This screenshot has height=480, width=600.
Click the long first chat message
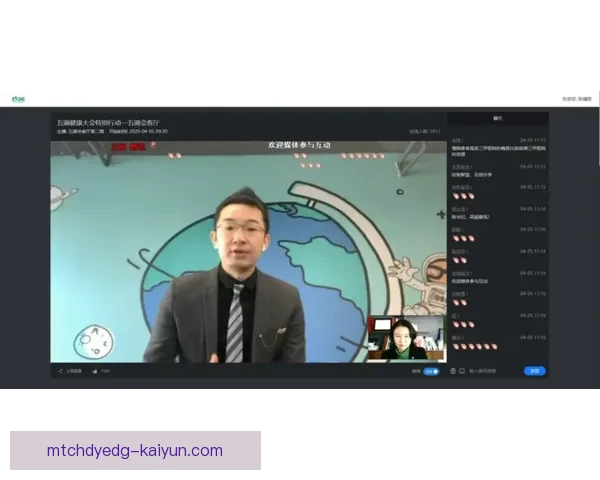[x=499, y=151]
